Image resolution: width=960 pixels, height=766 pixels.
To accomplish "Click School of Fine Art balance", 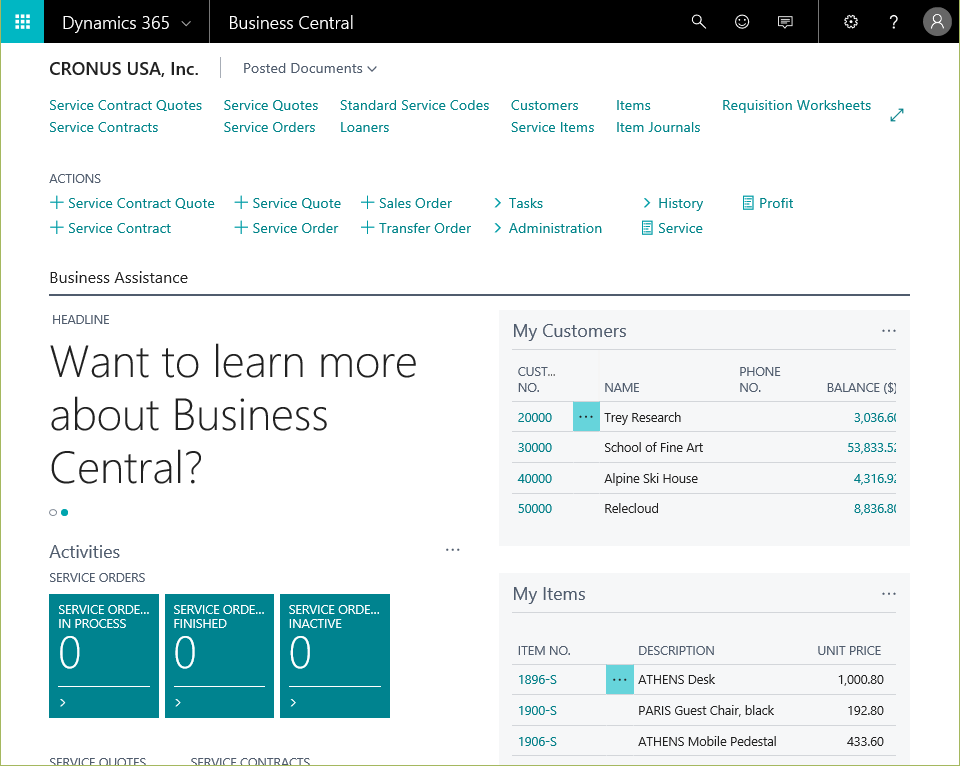I will pos(871,448).
